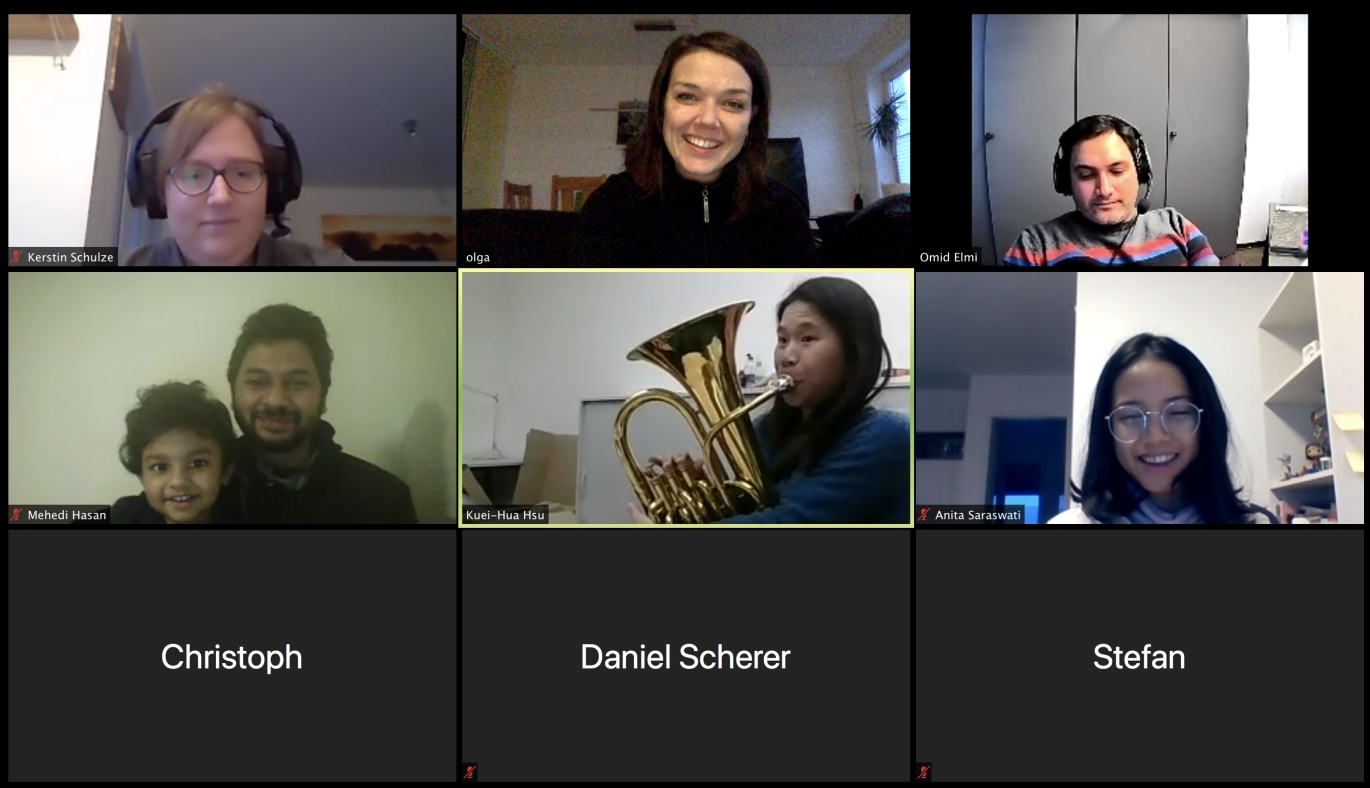Select the olga name label
1370x788 pixels.
coord(478,257)
